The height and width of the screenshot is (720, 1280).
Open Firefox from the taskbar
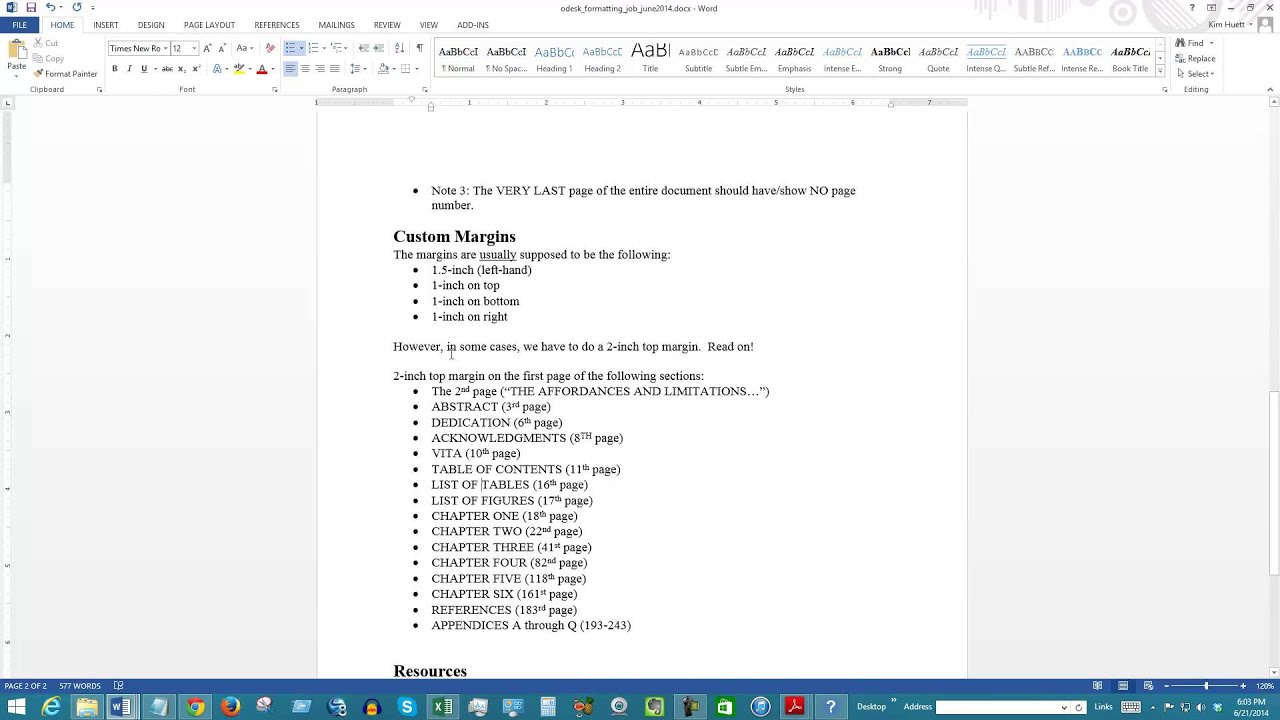230,707
